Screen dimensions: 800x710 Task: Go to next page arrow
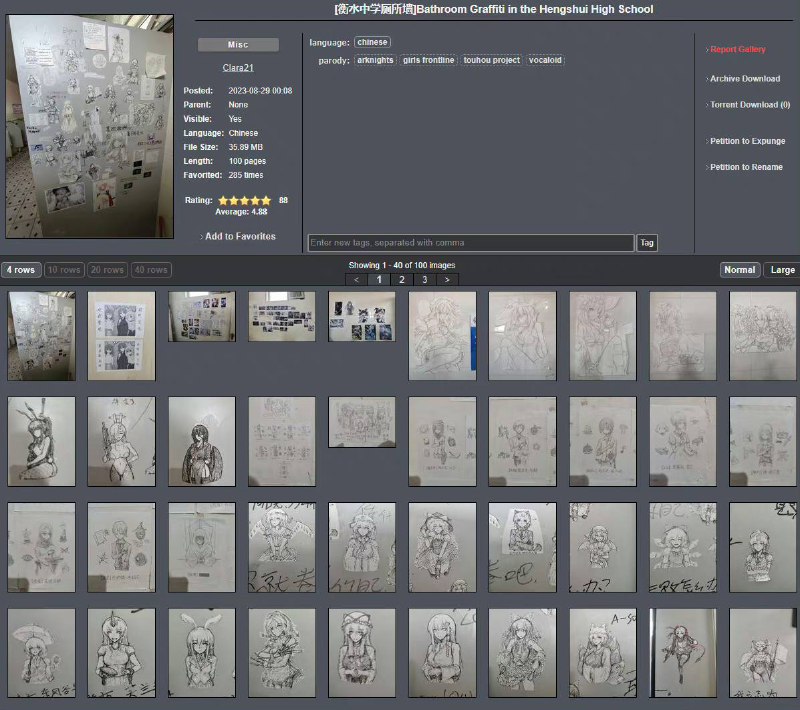click(447, 280)
